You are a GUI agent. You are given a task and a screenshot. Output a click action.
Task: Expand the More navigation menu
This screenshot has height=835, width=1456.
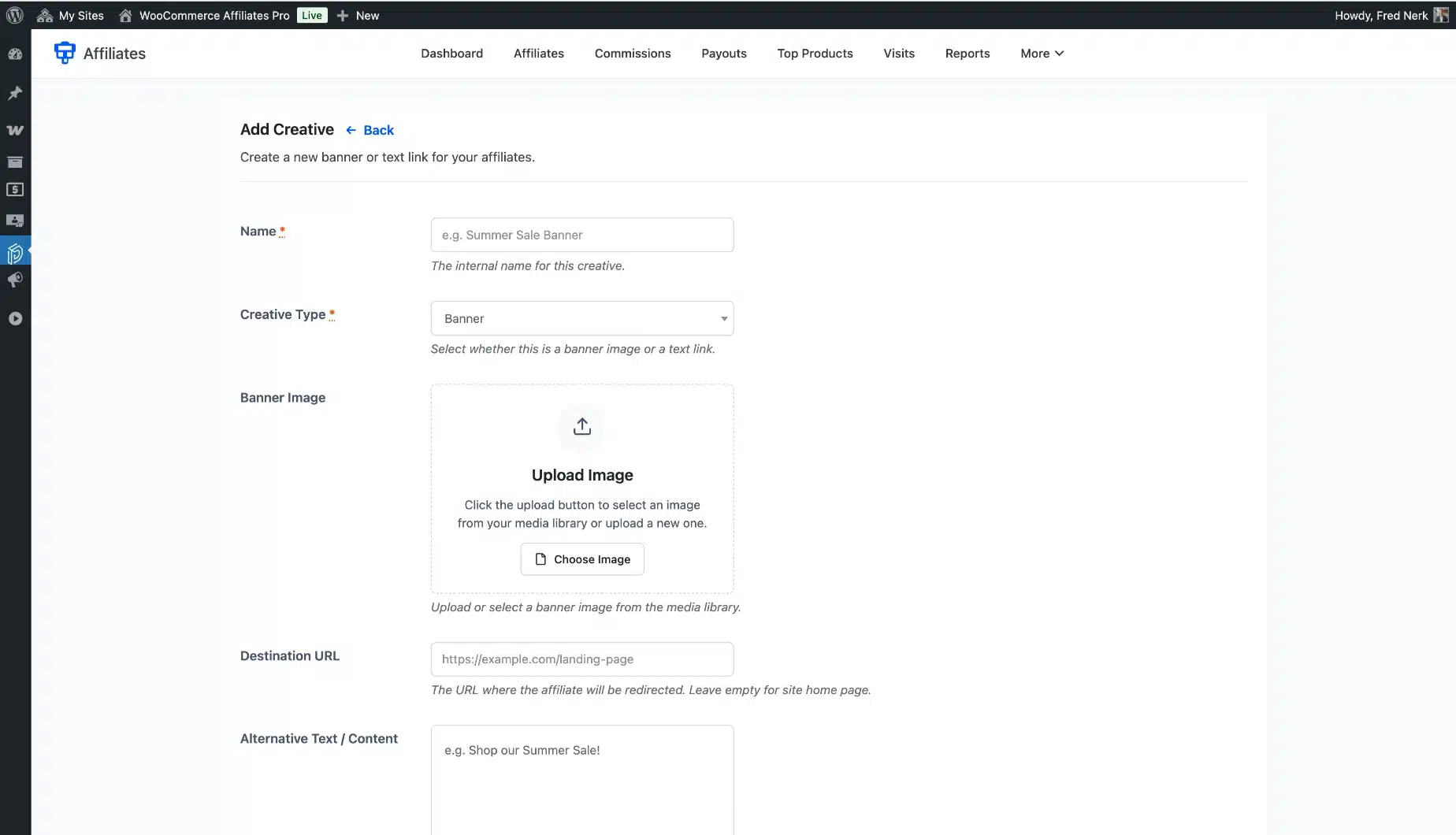pyautogui.click(x=1042, y=54)
